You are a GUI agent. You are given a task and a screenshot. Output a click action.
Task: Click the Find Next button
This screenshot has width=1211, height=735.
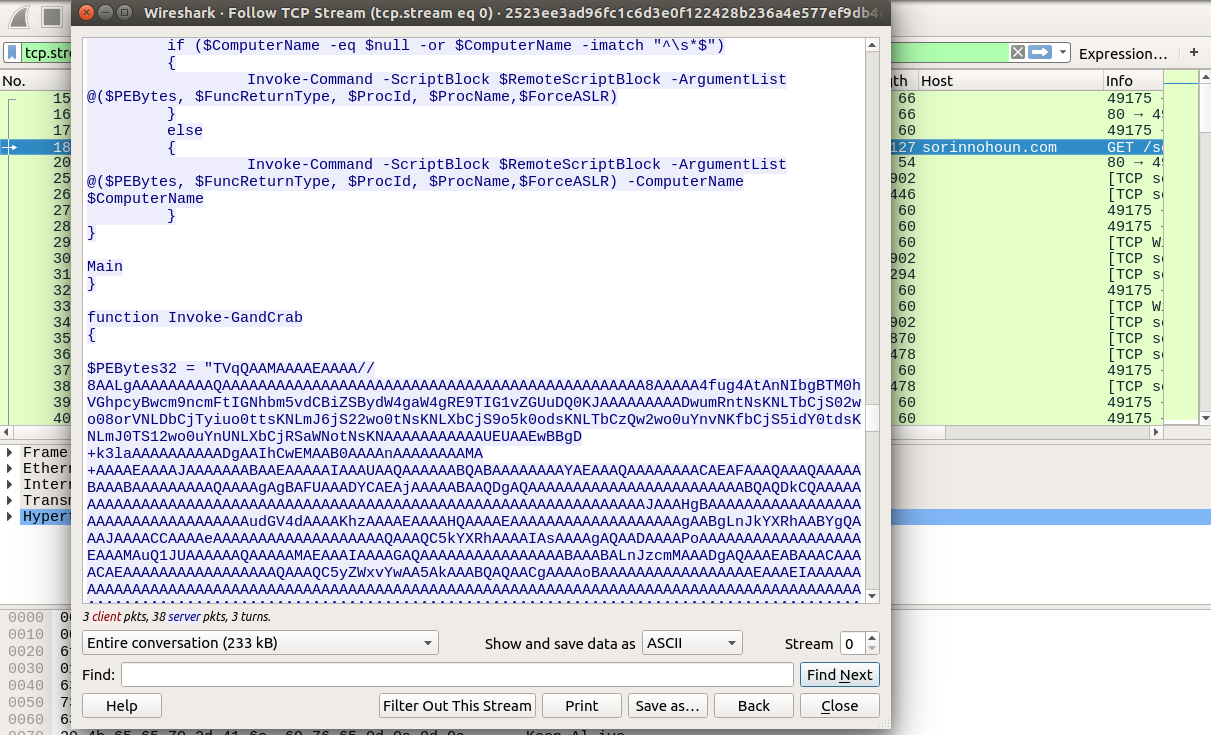click(840, 674)
